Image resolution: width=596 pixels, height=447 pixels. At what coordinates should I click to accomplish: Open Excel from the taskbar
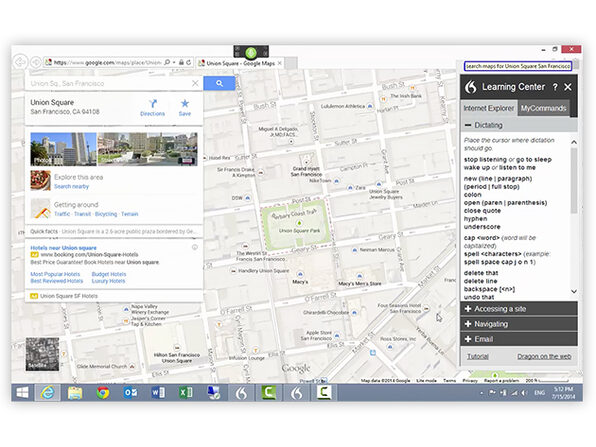[185, 393]
